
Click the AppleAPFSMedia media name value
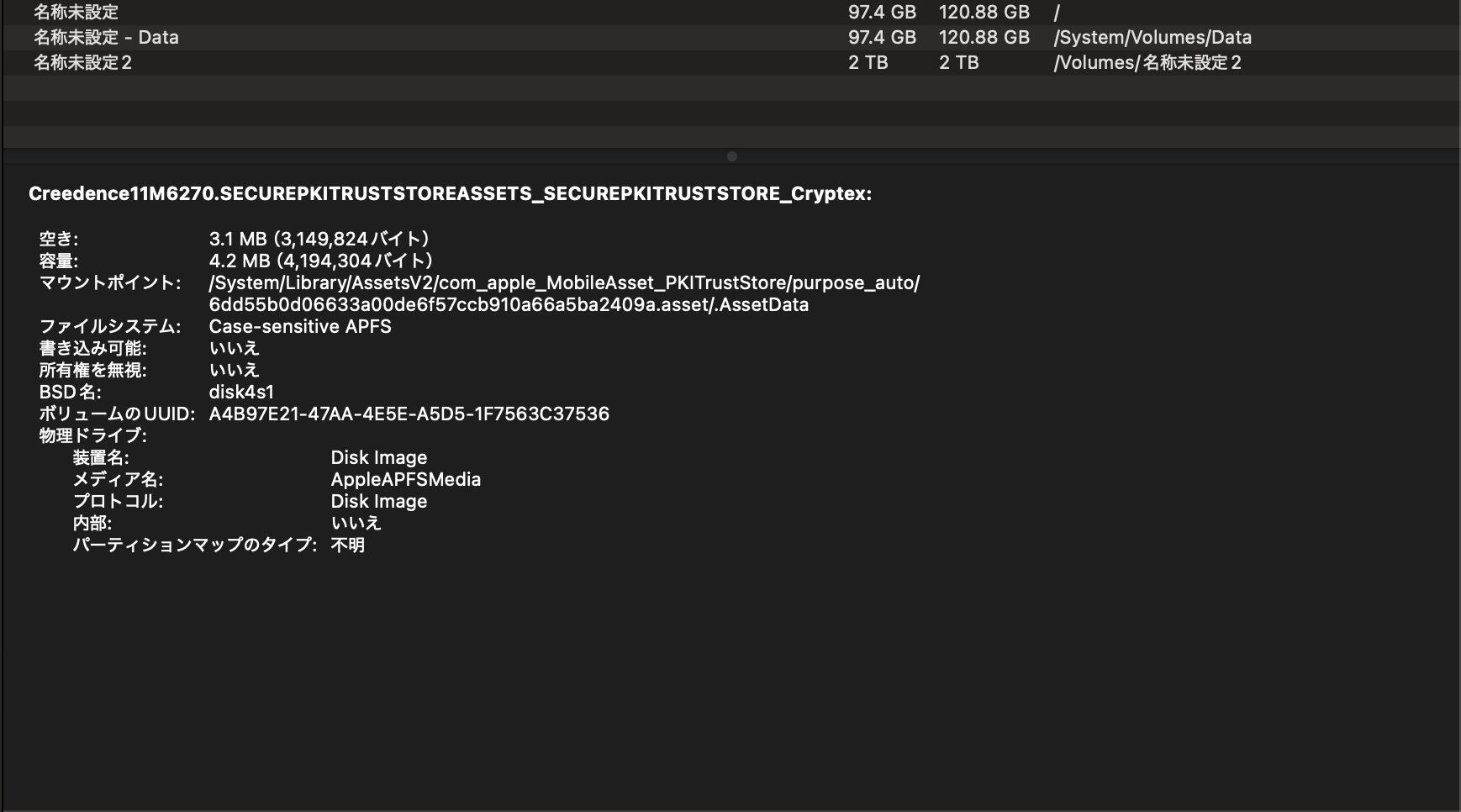405,479
